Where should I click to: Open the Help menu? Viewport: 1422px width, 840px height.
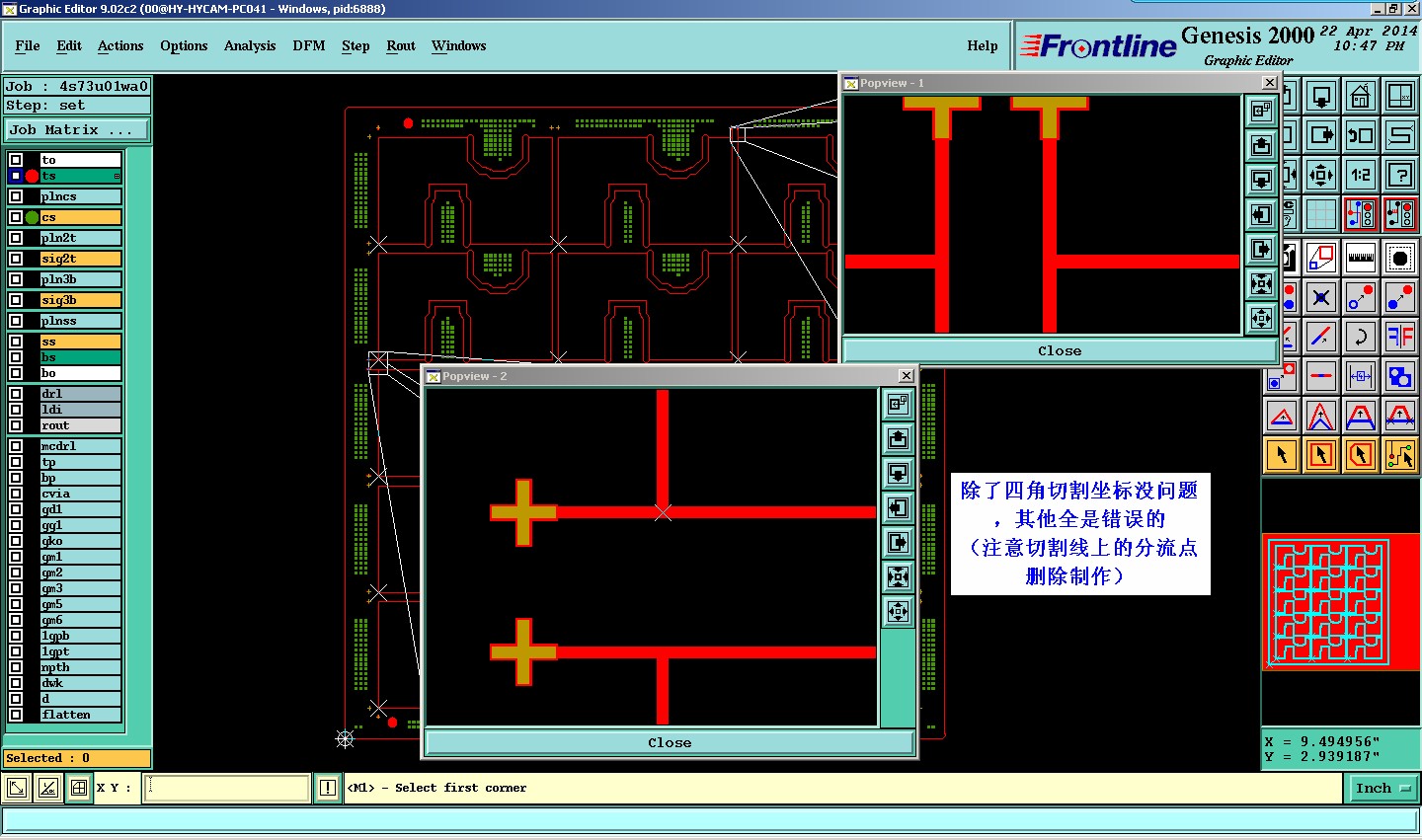pos(983,45)
